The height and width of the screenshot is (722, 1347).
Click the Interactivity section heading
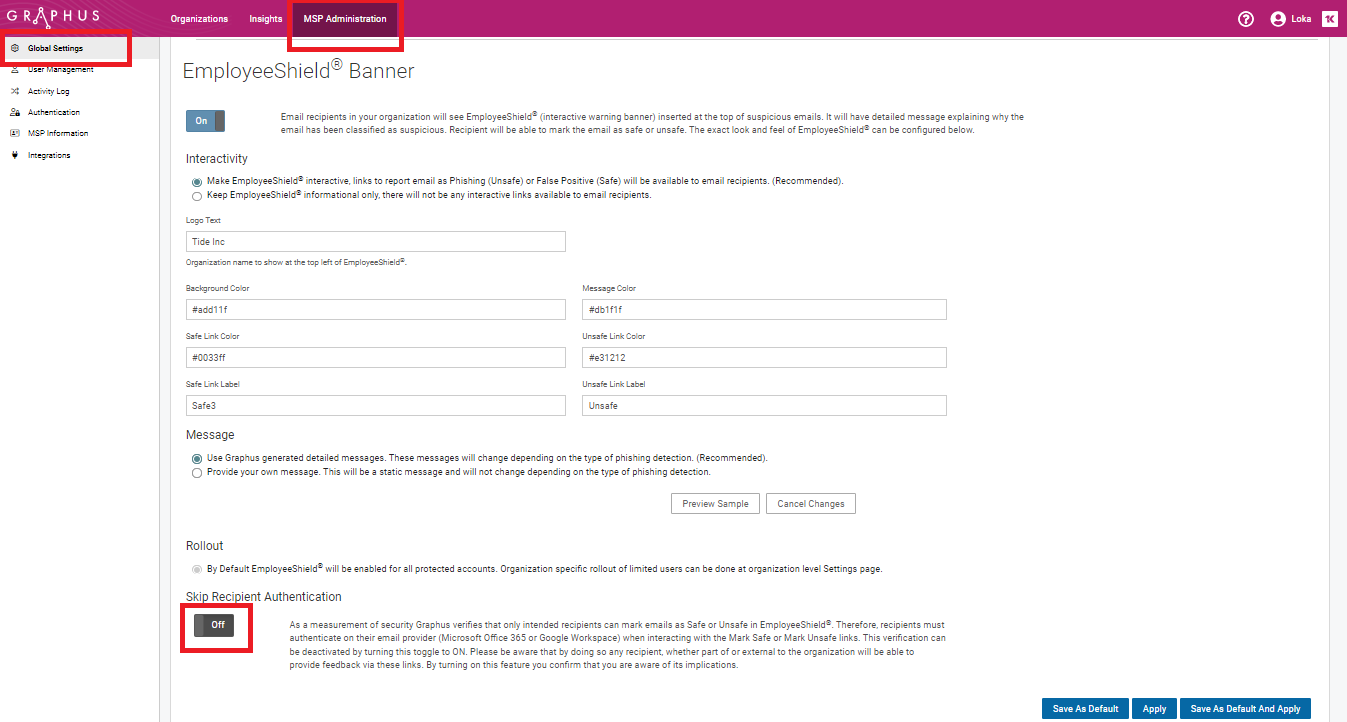[x=217, y=159]
